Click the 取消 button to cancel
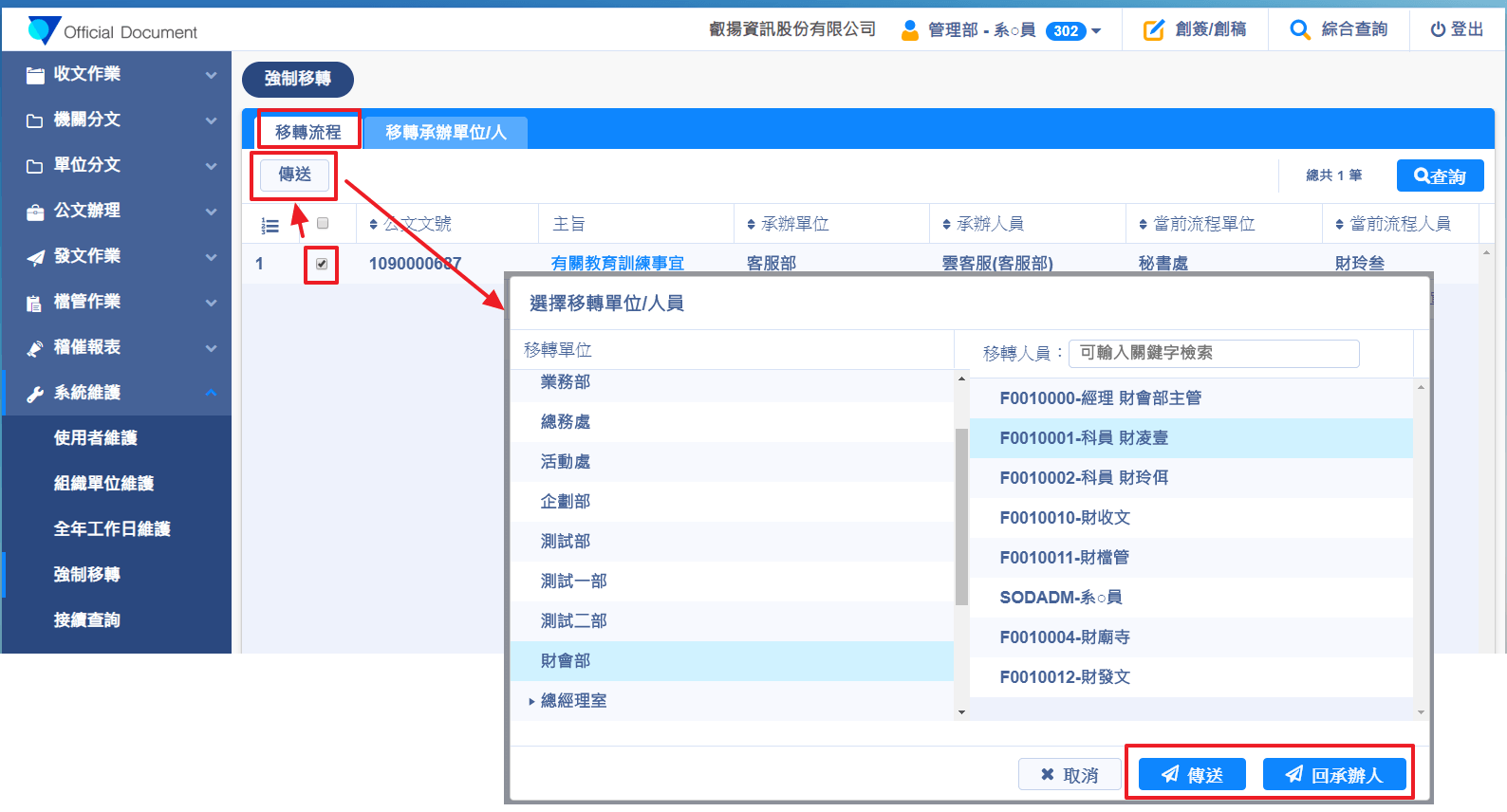1507x812 pixels. pos(1069,775)
